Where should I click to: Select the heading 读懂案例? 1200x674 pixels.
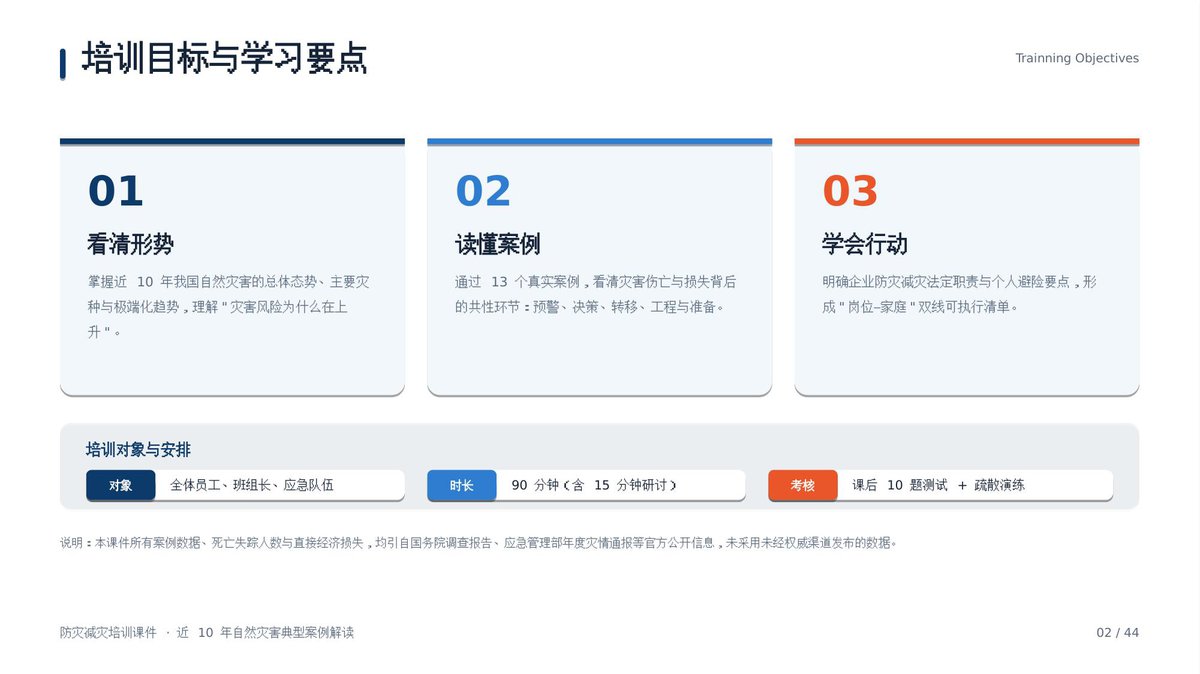498,244
